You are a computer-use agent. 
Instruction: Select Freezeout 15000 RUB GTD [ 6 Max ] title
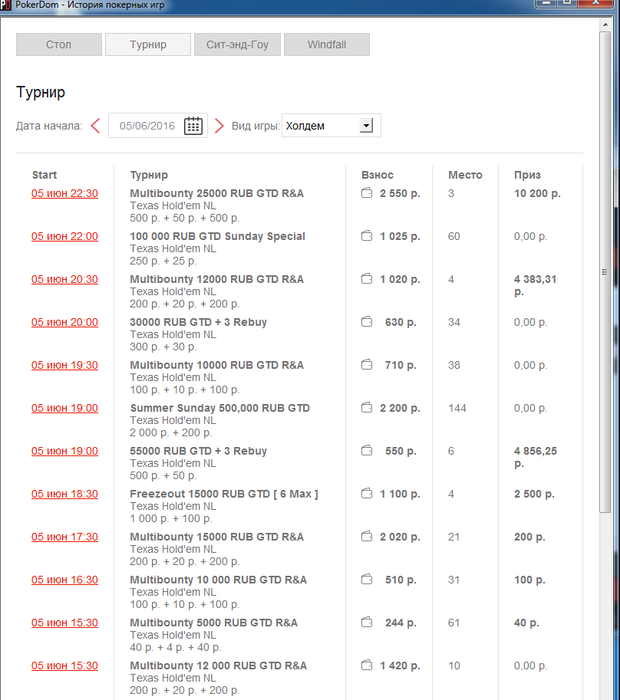(224, 494)
